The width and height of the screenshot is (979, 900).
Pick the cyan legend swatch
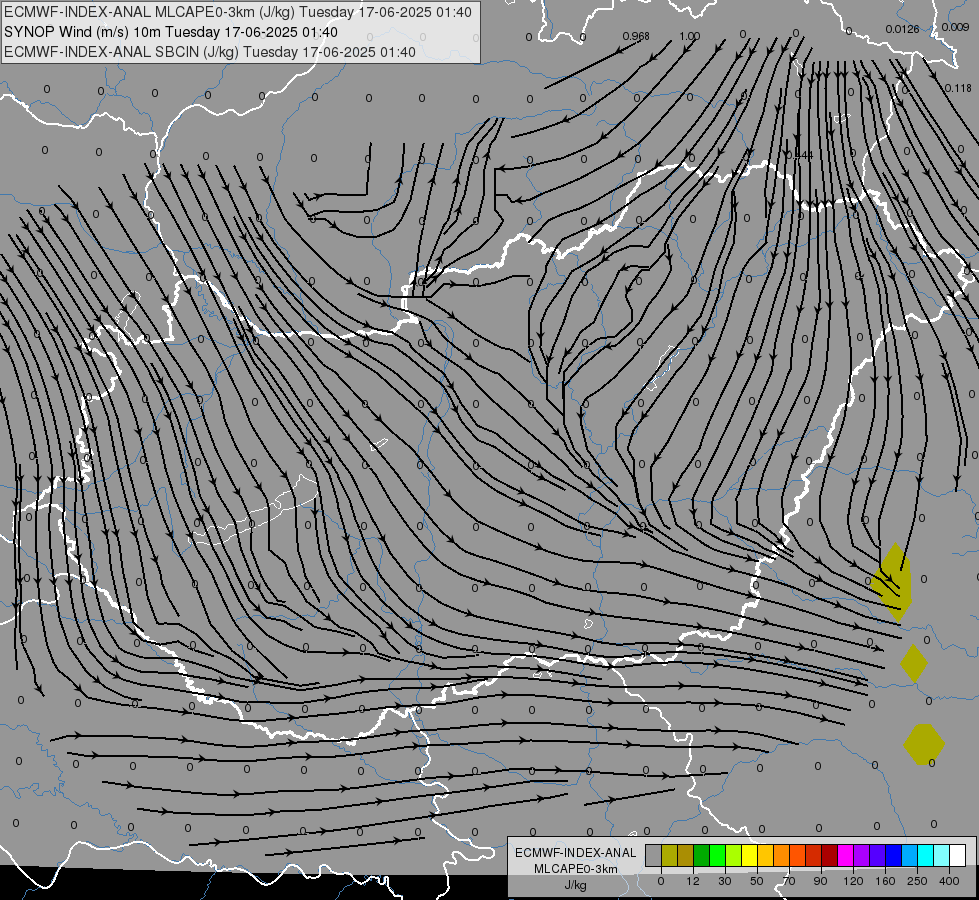pyautogui.click(x=925, y=855)
